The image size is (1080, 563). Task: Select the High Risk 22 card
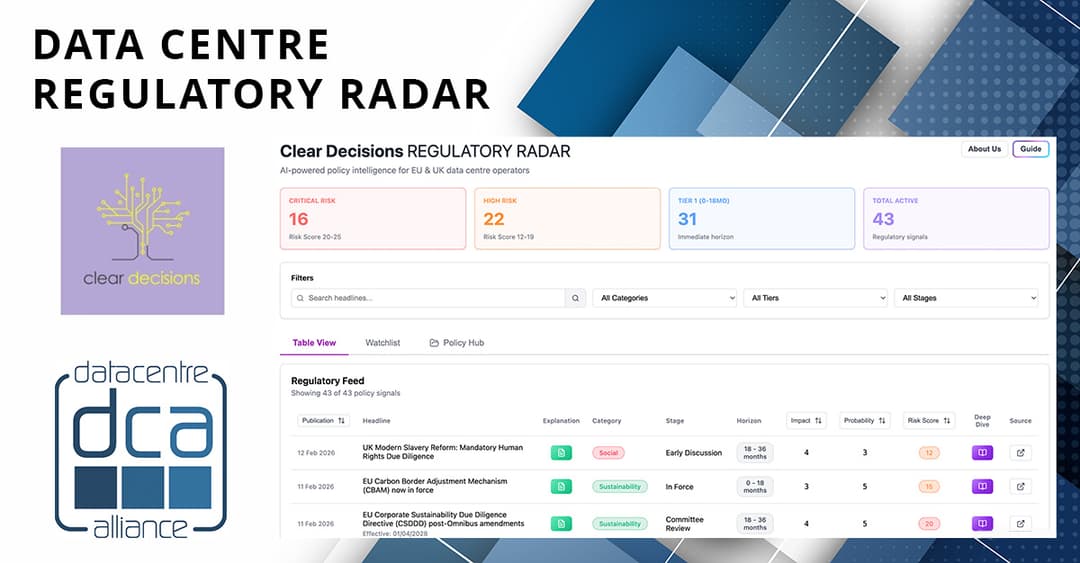click(x=568, y=218)
